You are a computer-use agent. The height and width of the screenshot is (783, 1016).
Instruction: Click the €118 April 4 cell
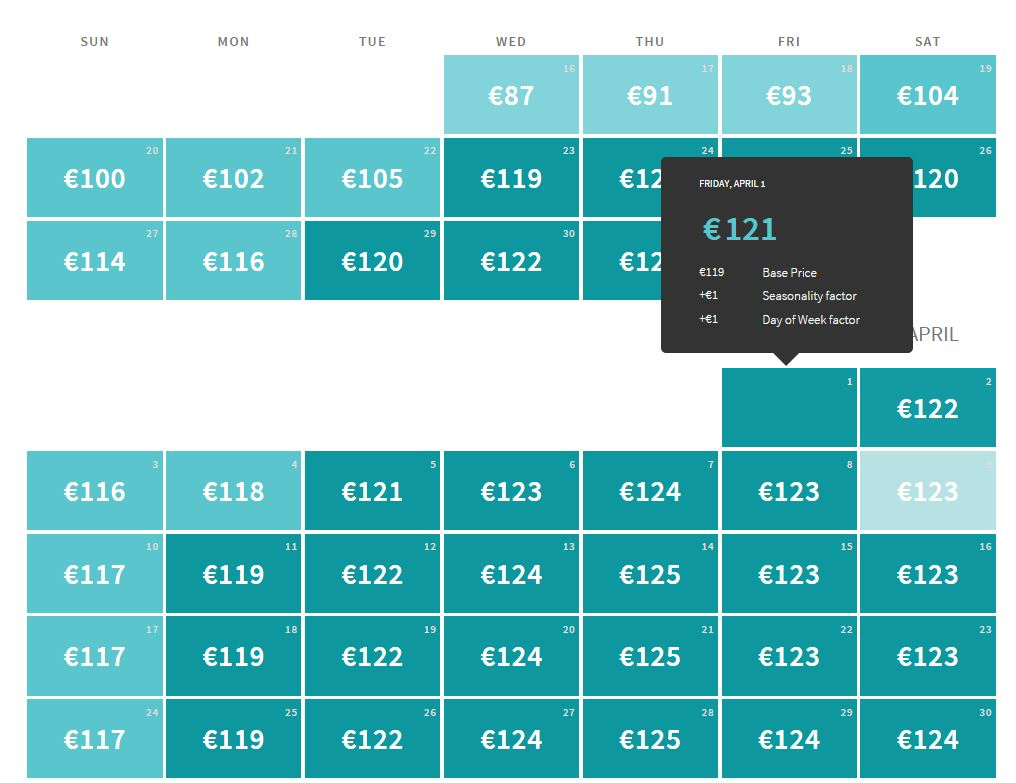click(233, 491)
